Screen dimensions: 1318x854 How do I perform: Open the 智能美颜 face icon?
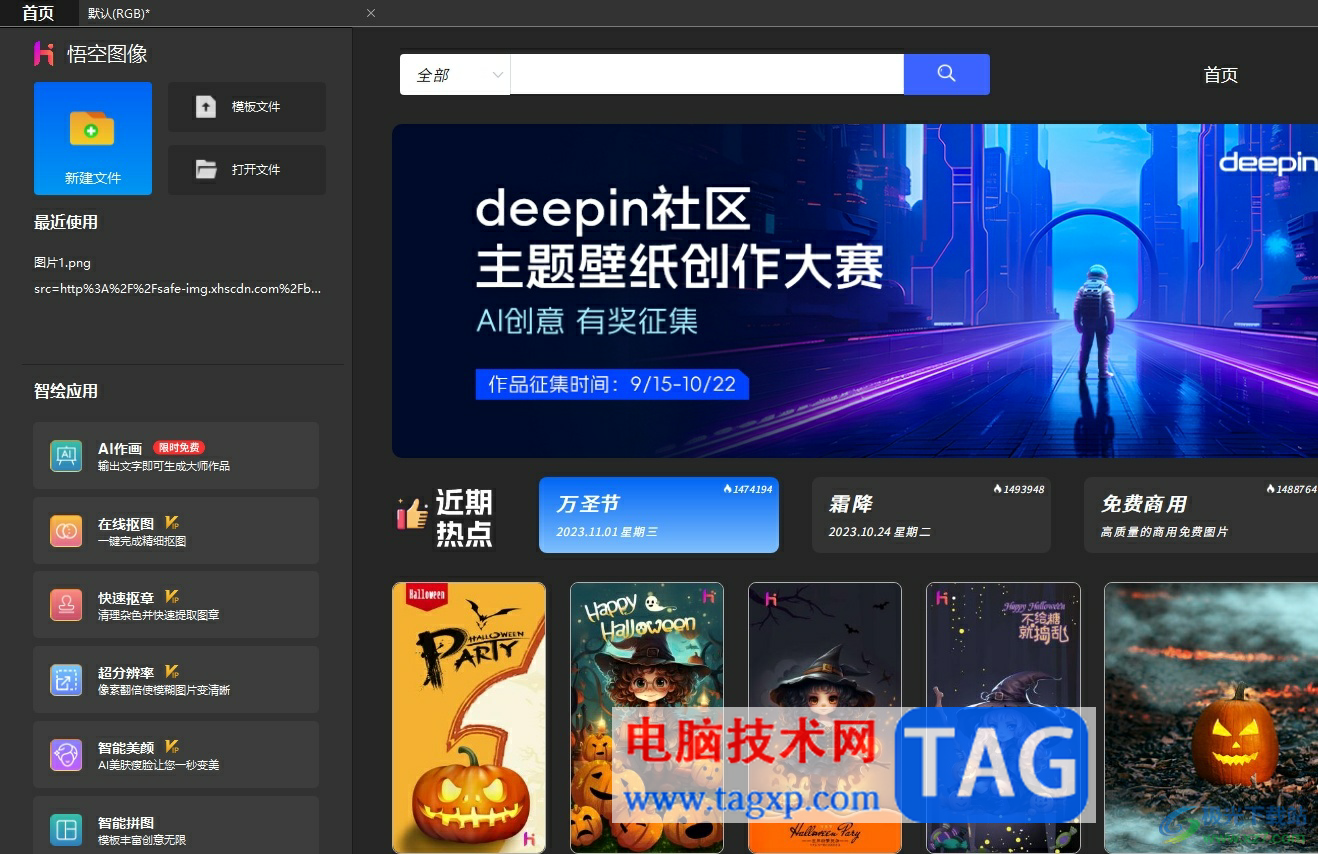66,755
